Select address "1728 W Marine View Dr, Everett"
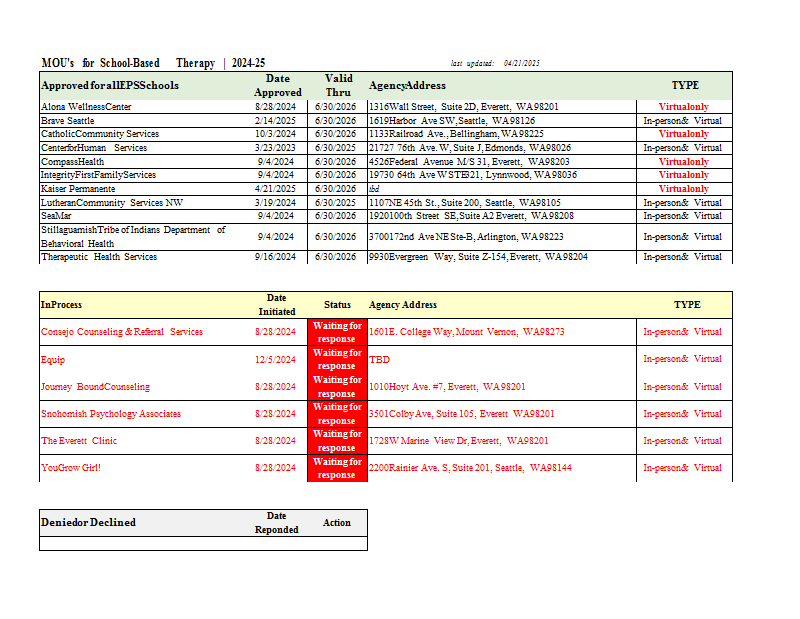Image resolution: width=800 pixels, height=619 pixels. coord(459,440)
